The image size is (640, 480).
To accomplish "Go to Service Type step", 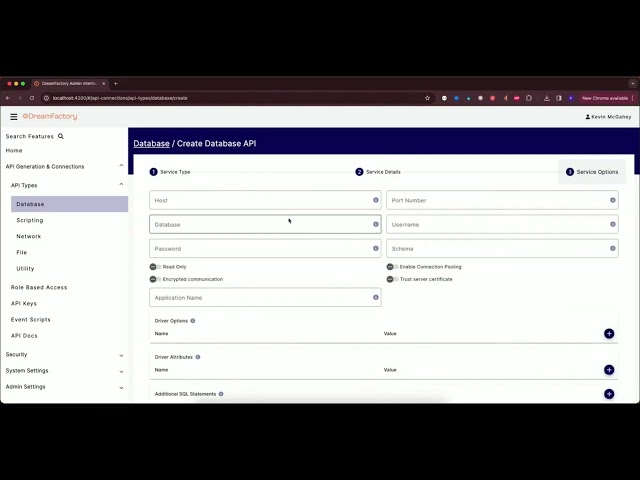I will point(170,172).
